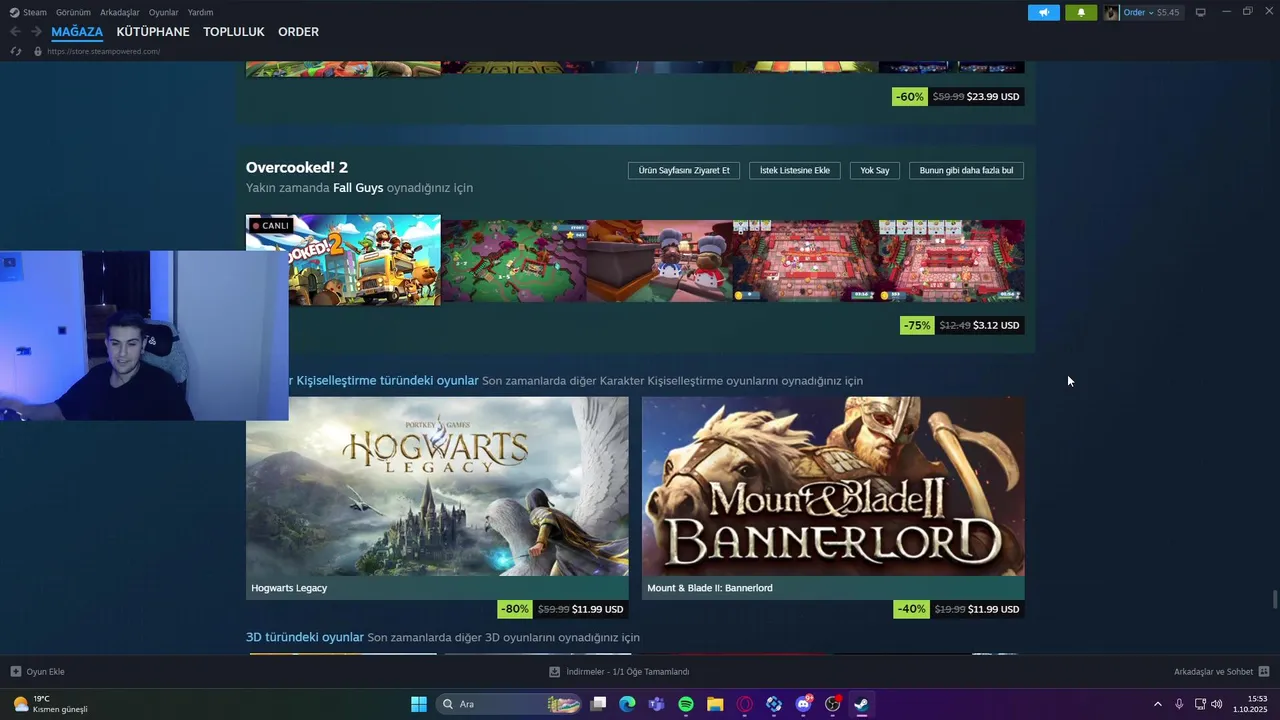Open Overcooked 2 purple map screenshot
Image resolution: width=1280 pixels, height=720 pixels.
tap(514, 261)
